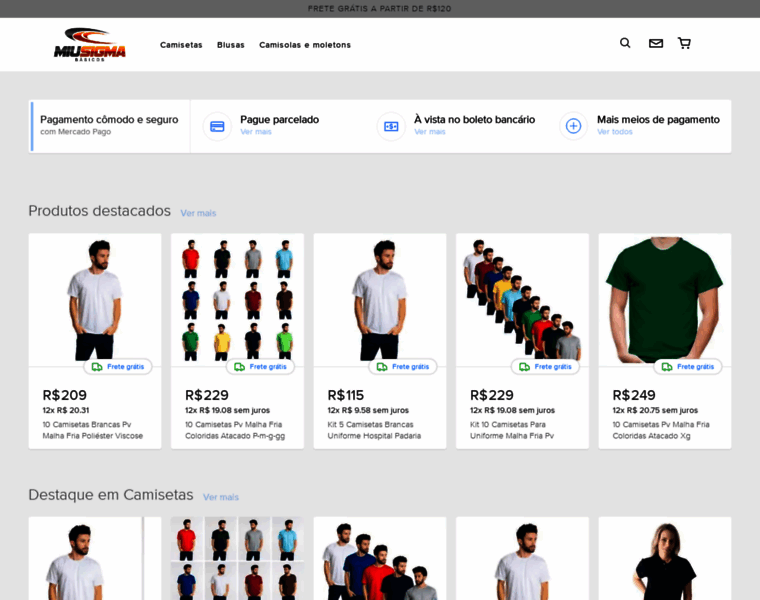Click the R$249 price
This screenshot has width=760, height=600.
(x=634, y=395)
